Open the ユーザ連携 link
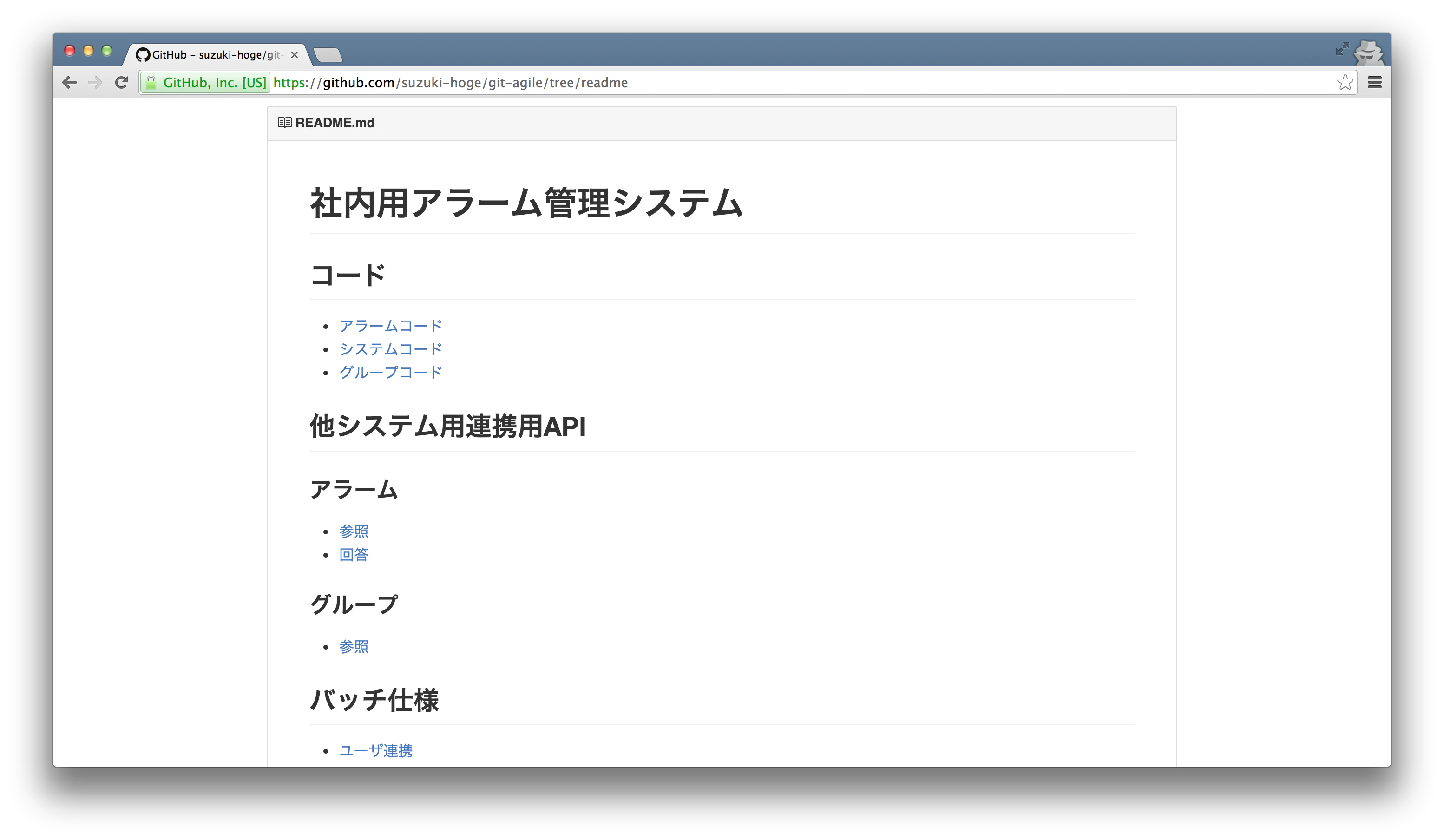The width and height of the screenshot is (1444, 840). 376,751
